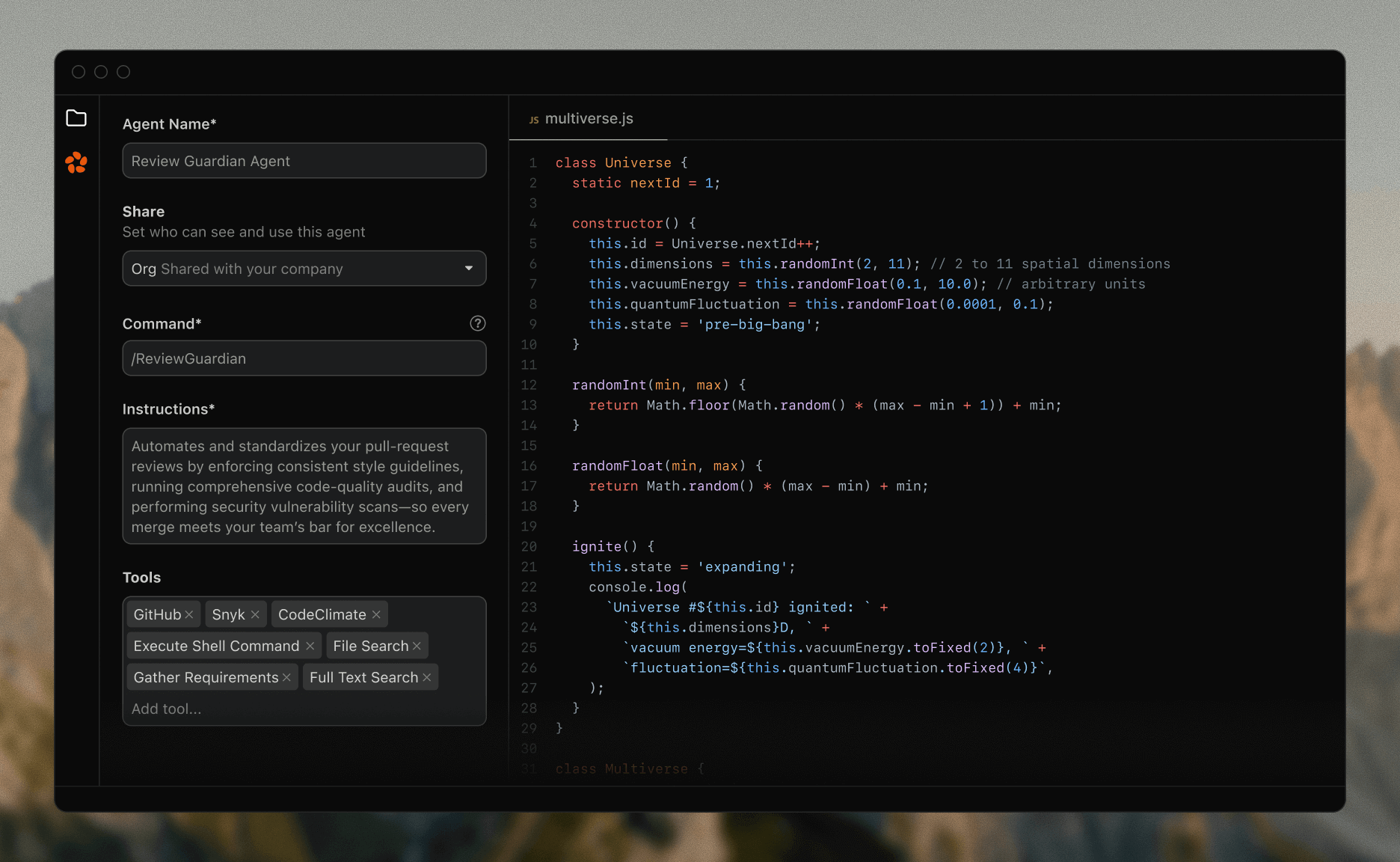Remove the CodeClimate tool with its × icon
Image resolution: width=1400 pixels, height=862 pixels.
click(x=375, y=614)
